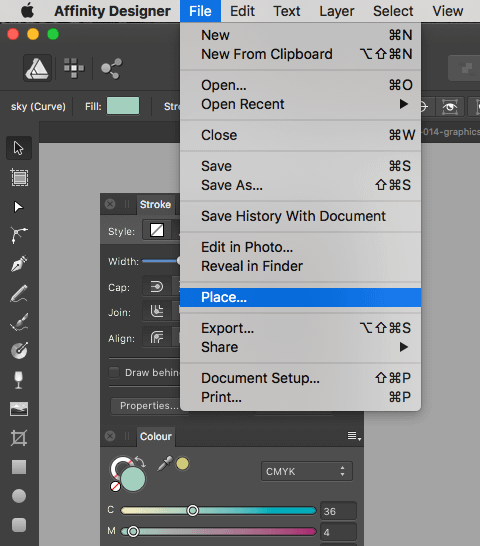This screenshot has height=546, width=480.
Task: Choose Save History With Document
Action: [x=300, y=216]
